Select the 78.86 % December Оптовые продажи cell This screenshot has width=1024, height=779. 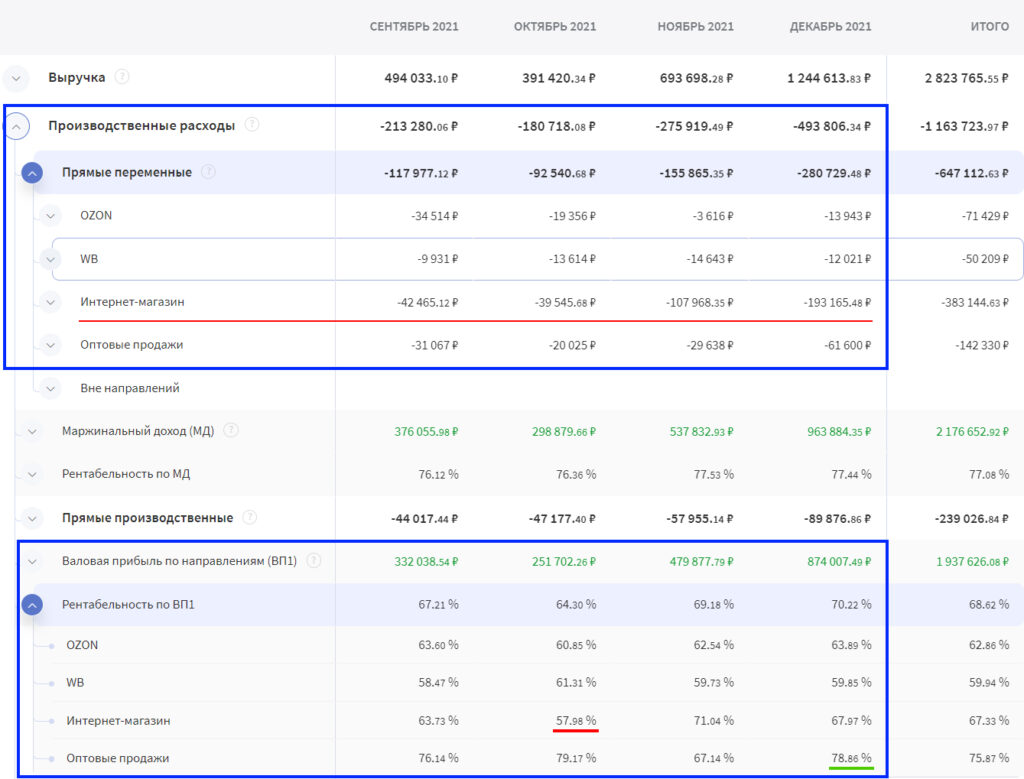851,758
